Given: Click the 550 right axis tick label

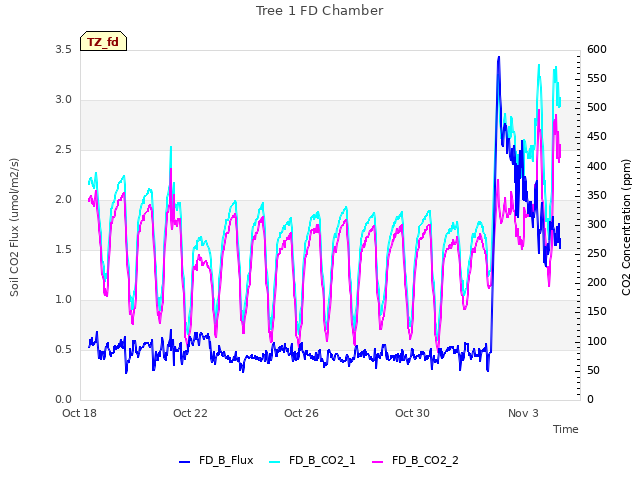Looking at the screenshot, I should [597, 78].
